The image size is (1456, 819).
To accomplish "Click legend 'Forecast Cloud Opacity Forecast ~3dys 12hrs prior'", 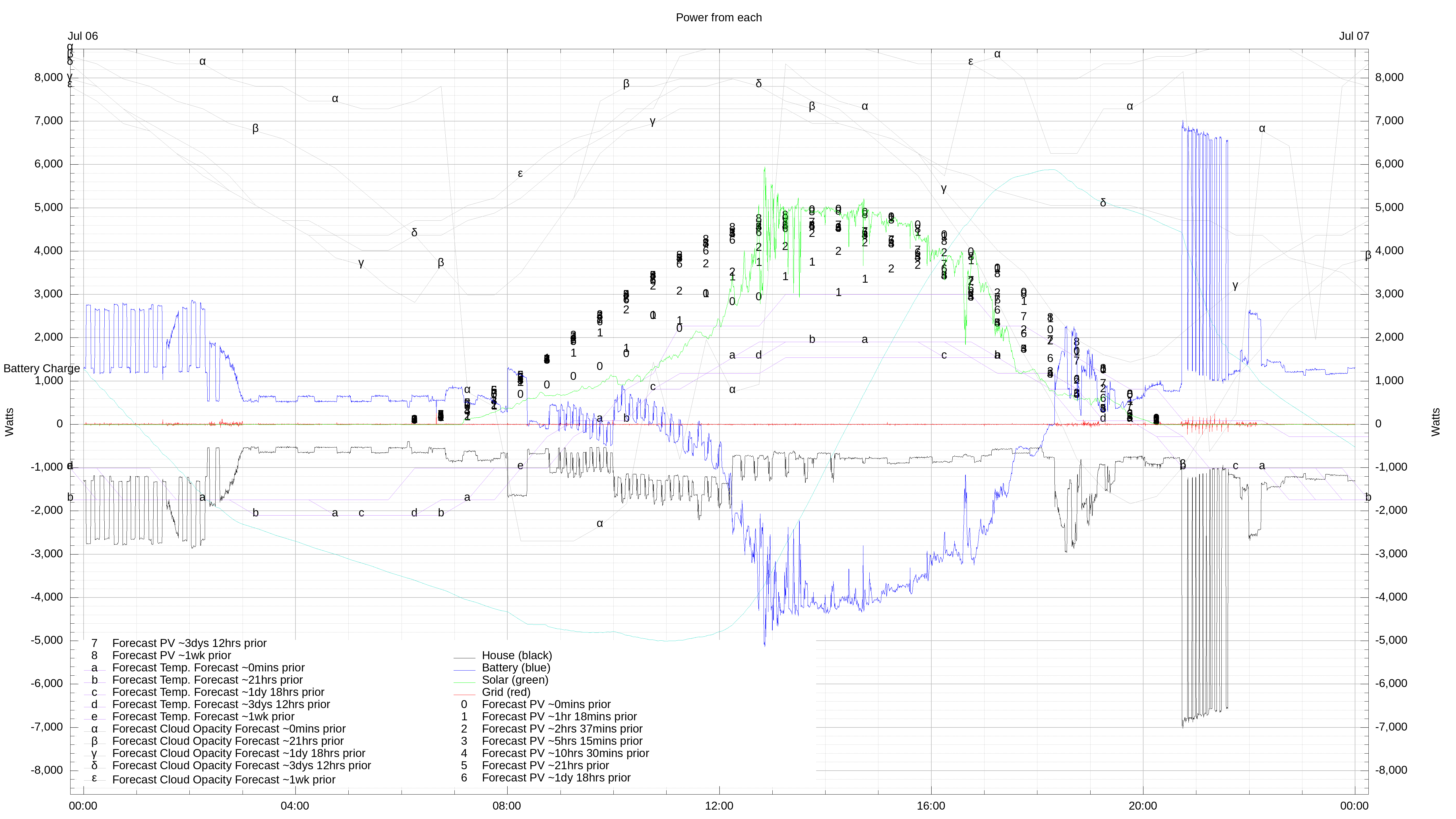I will 241,766.
